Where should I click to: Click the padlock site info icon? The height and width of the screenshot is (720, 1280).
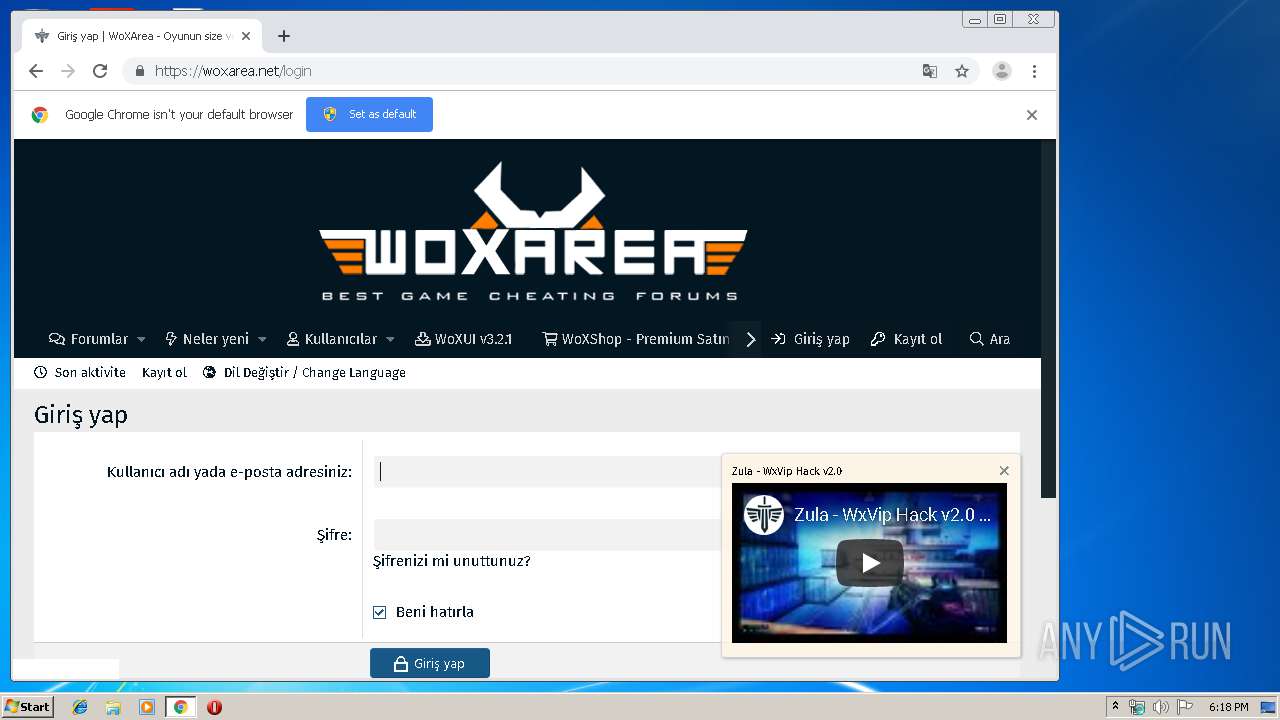click(x=140, y=71)
